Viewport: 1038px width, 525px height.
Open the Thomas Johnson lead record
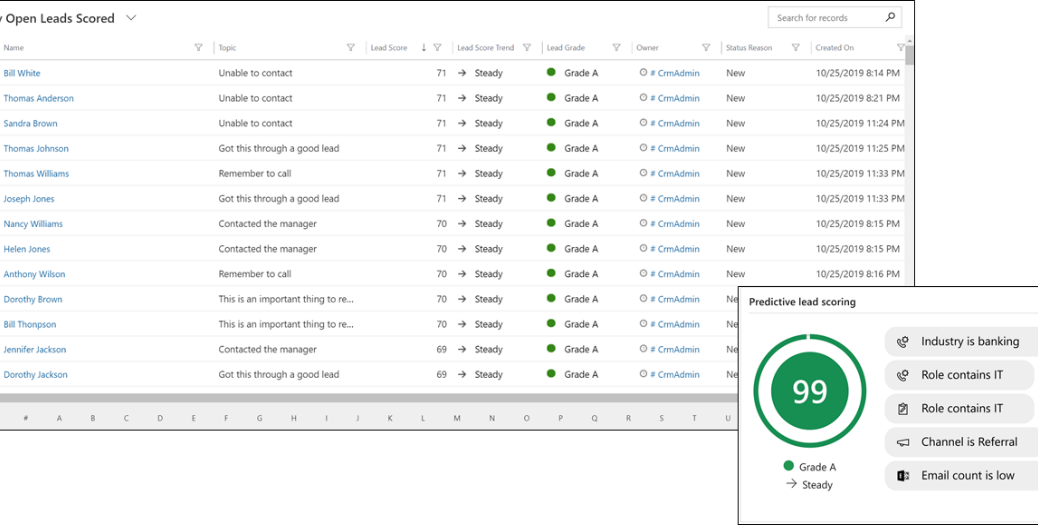pos(36,148)
